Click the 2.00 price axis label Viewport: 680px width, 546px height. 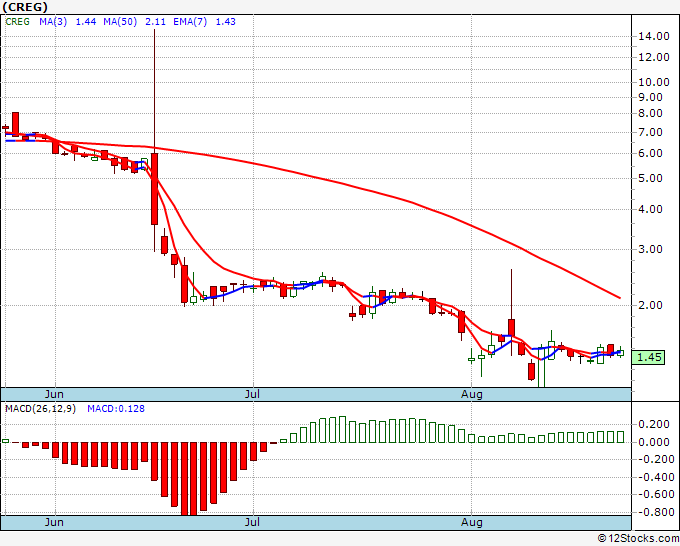pyautogui.click(x=651, y=305)
